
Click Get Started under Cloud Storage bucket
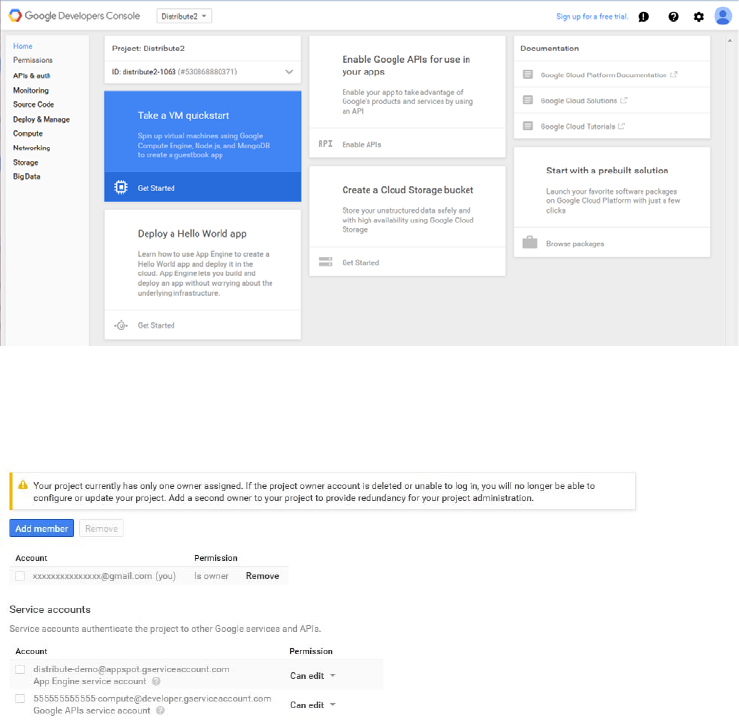click(361, 262)
